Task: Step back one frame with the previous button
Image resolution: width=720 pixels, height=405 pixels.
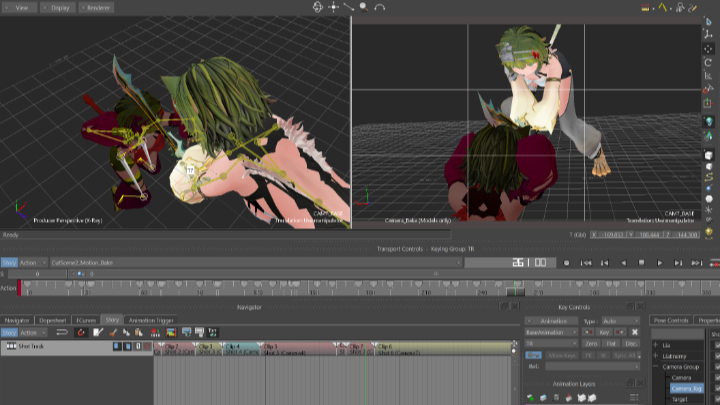Action: (605, 263)
